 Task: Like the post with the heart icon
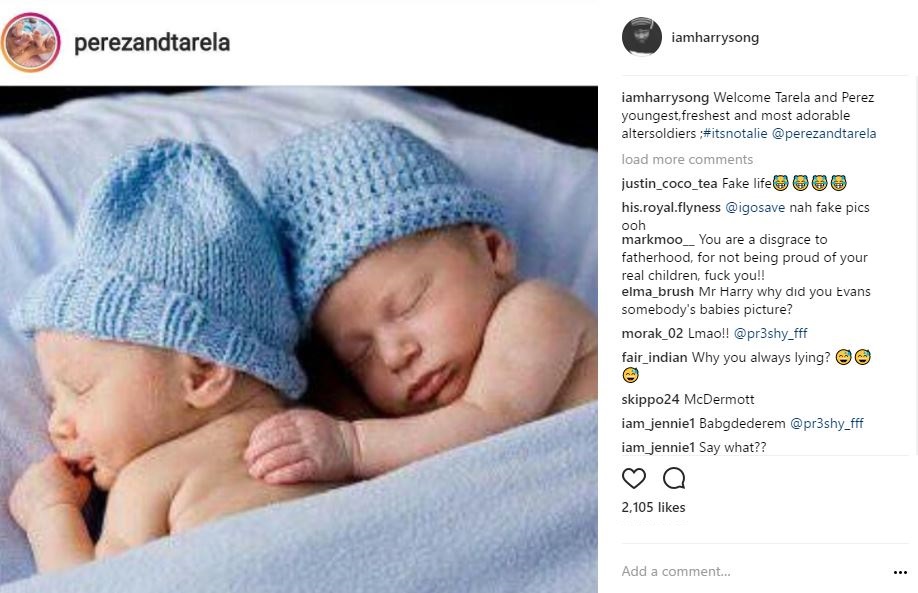(x=633, y=478)
